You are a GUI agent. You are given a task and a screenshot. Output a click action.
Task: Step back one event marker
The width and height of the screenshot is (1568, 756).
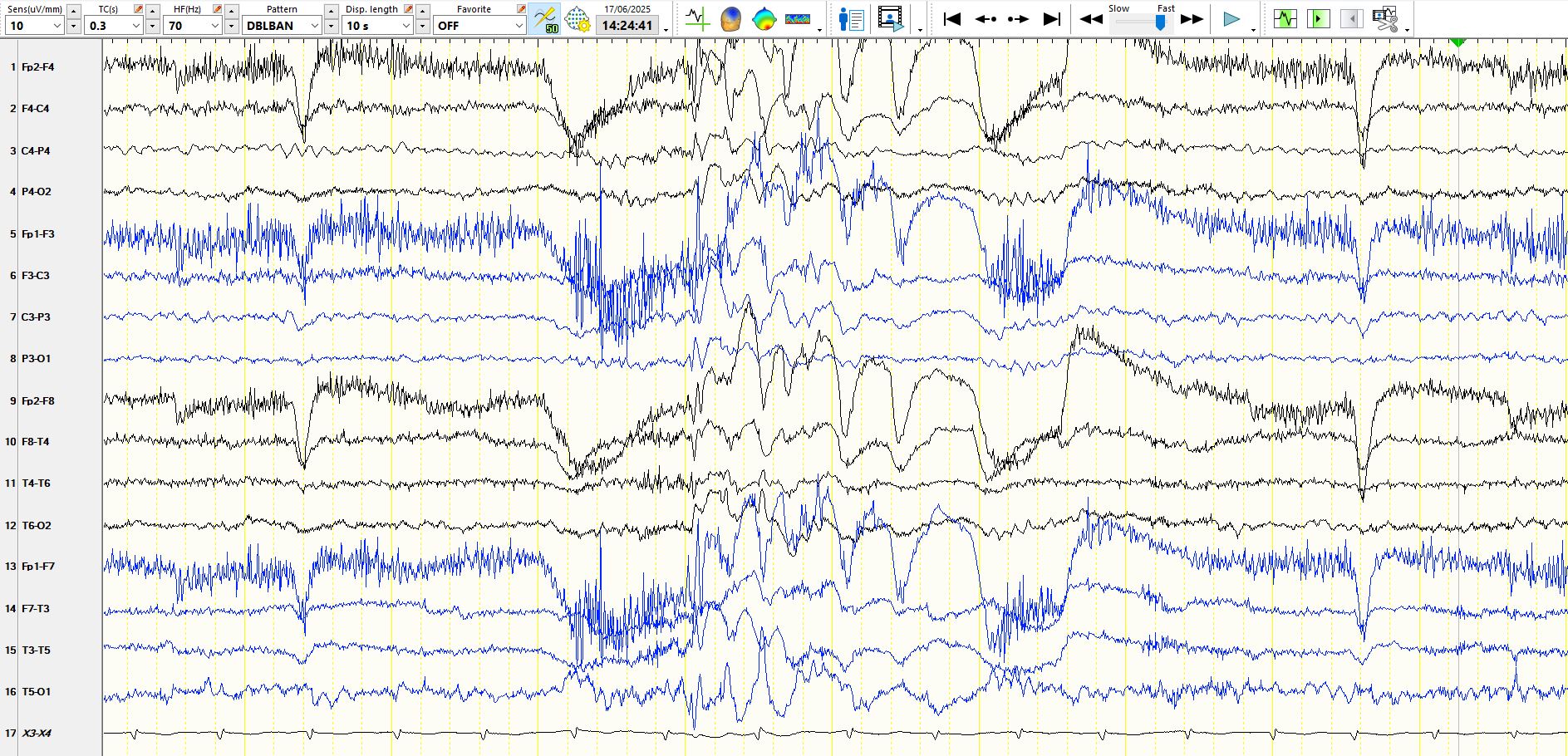coord(986,19)
